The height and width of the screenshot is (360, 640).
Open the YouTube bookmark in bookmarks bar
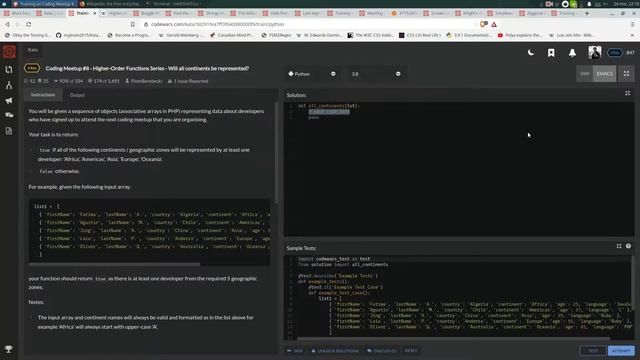tap(520, 36)
